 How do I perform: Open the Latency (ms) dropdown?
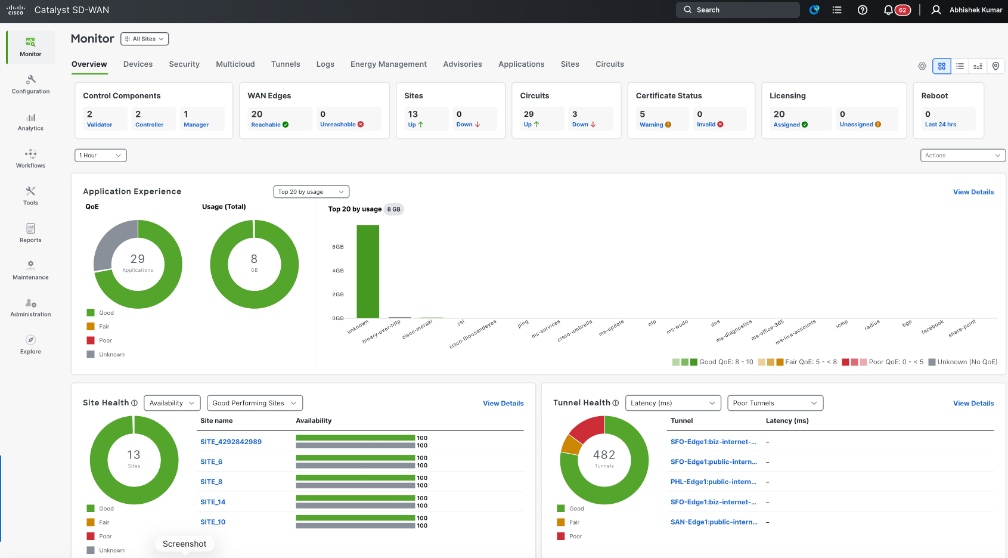pyautogui.click(x=672, y=403)
